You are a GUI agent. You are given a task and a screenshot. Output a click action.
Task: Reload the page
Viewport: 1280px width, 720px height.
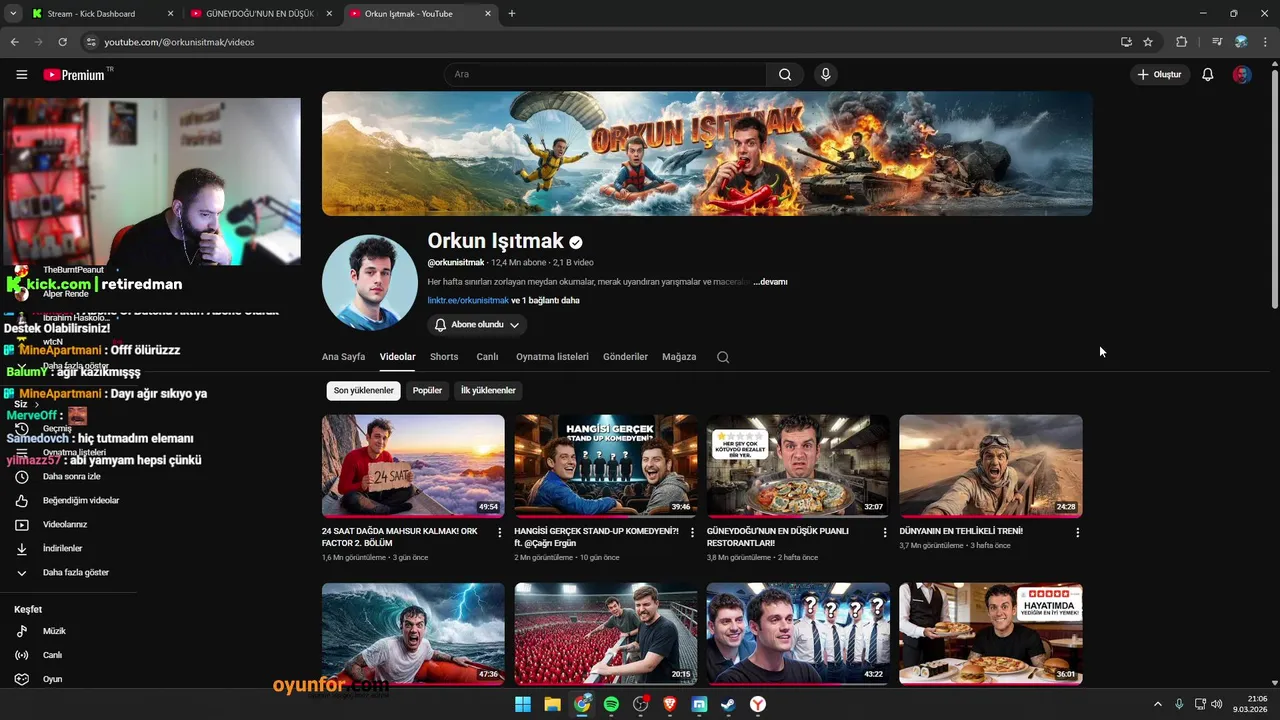pos(62,42)
